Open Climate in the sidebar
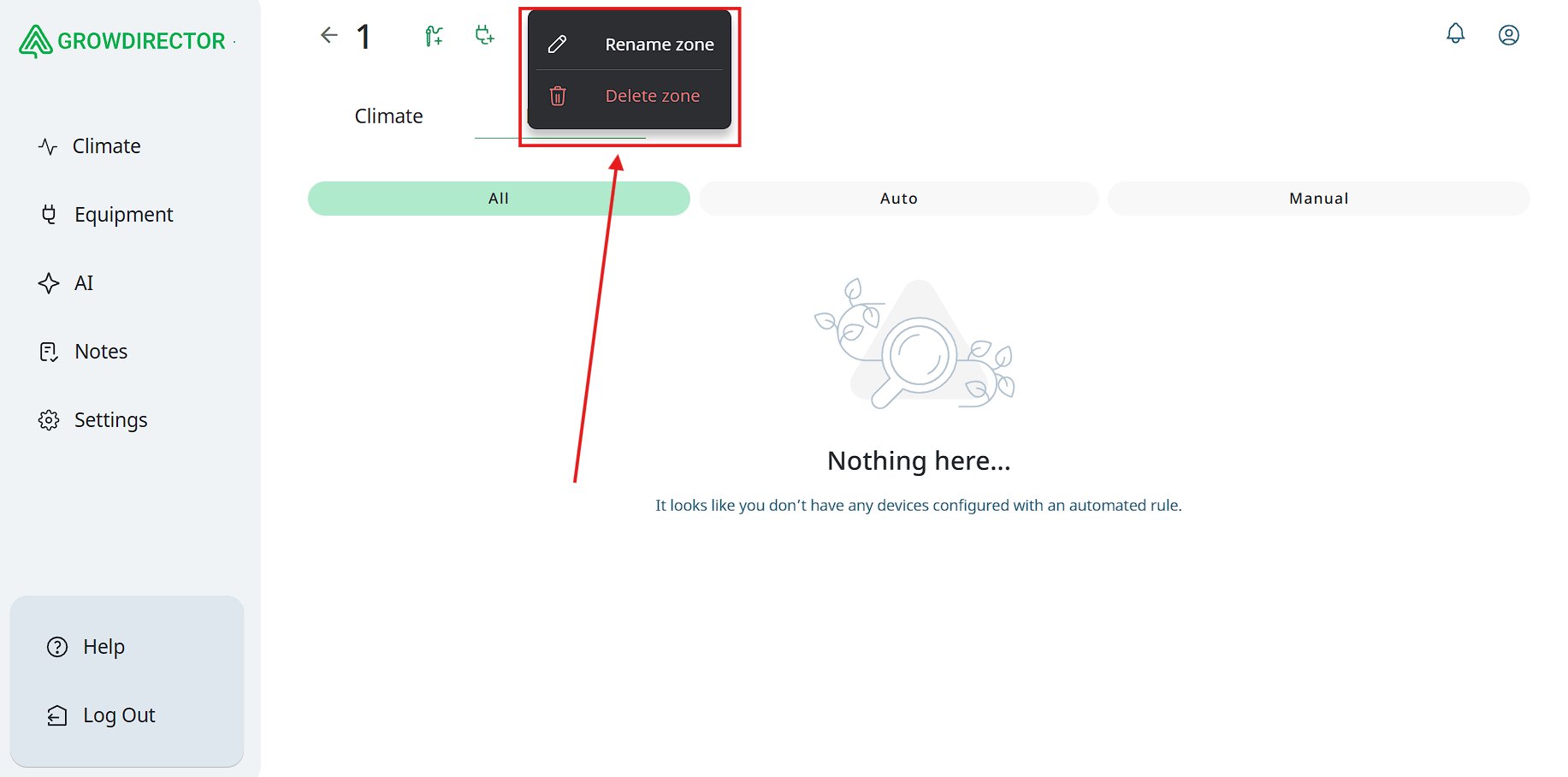Screen dimensions: 1568x777 (x=106, y=146)
